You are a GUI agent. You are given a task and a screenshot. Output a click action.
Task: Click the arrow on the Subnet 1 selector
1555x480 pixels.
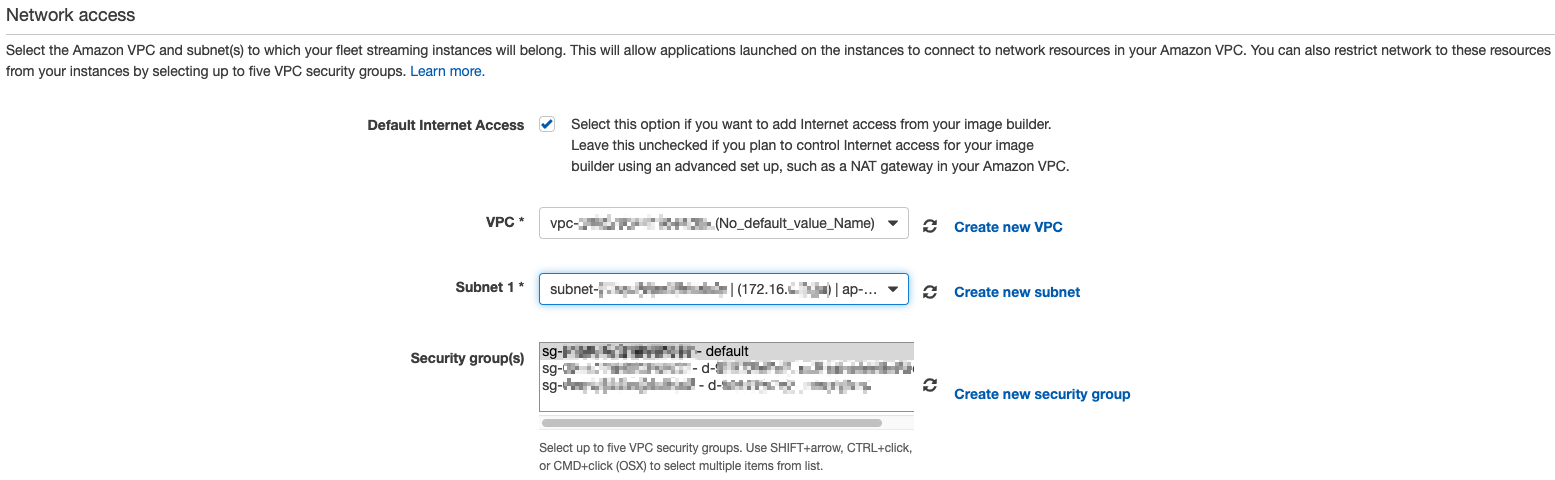891,289
